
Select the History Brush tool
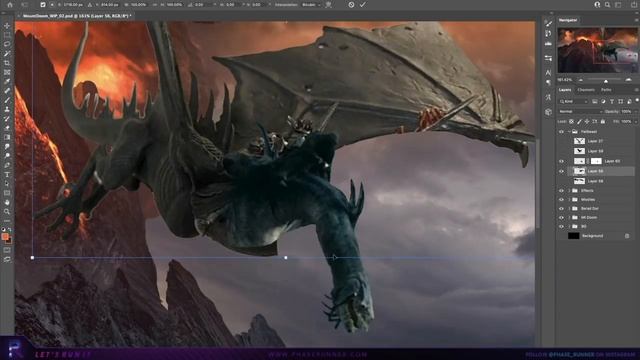[x=7, y=119]
